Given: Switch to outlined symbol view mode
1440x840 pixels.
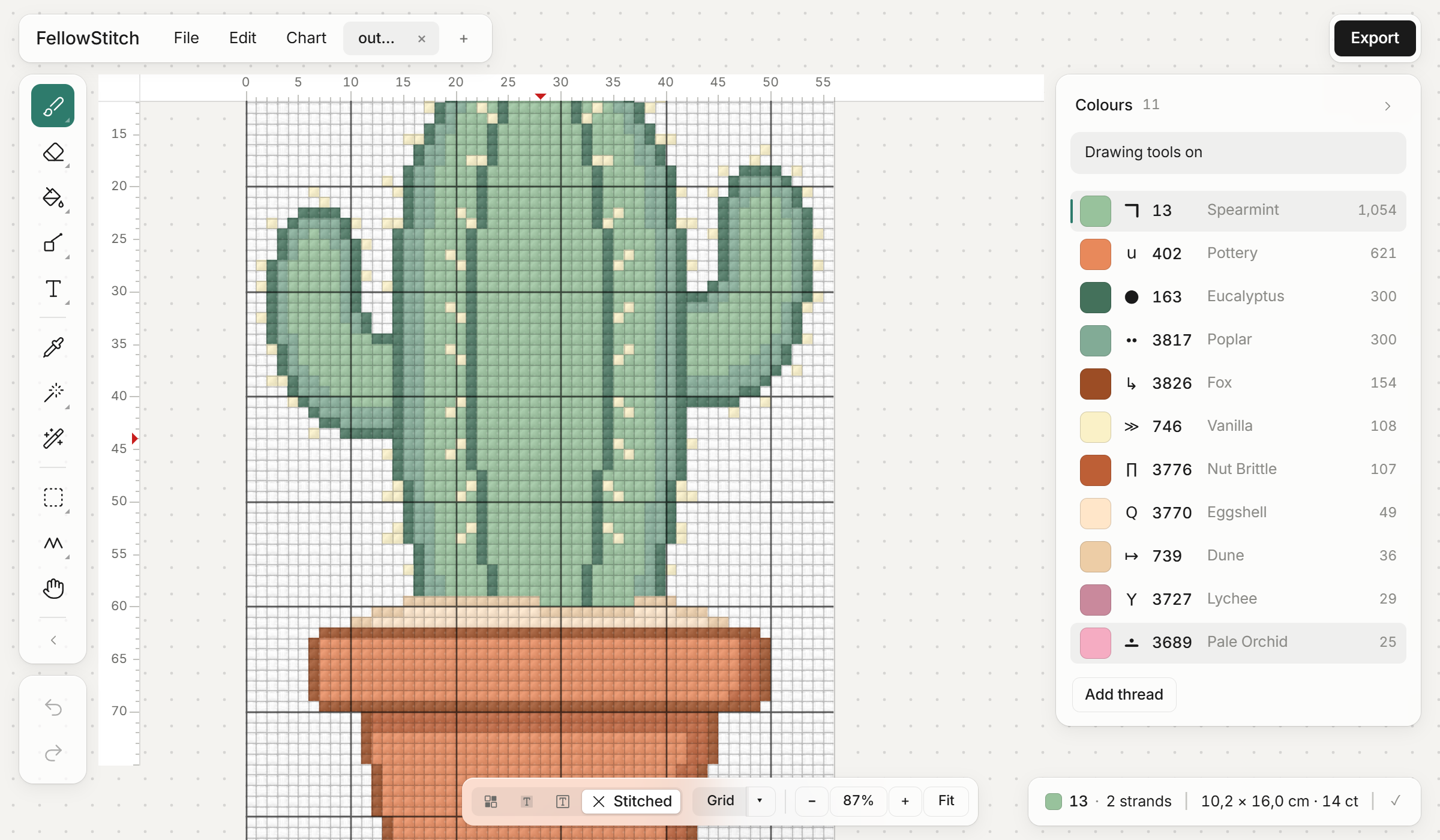Looking at the screenshot, I should (x=563, y=802).
